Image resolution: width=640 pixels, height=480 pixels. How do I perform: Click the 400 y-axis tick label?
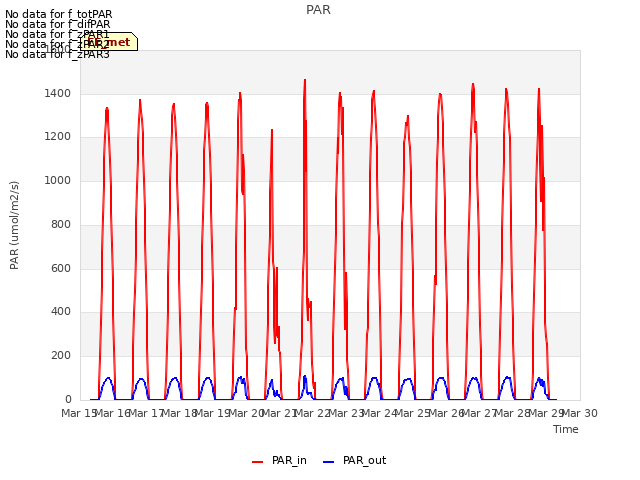coord(61,311)
